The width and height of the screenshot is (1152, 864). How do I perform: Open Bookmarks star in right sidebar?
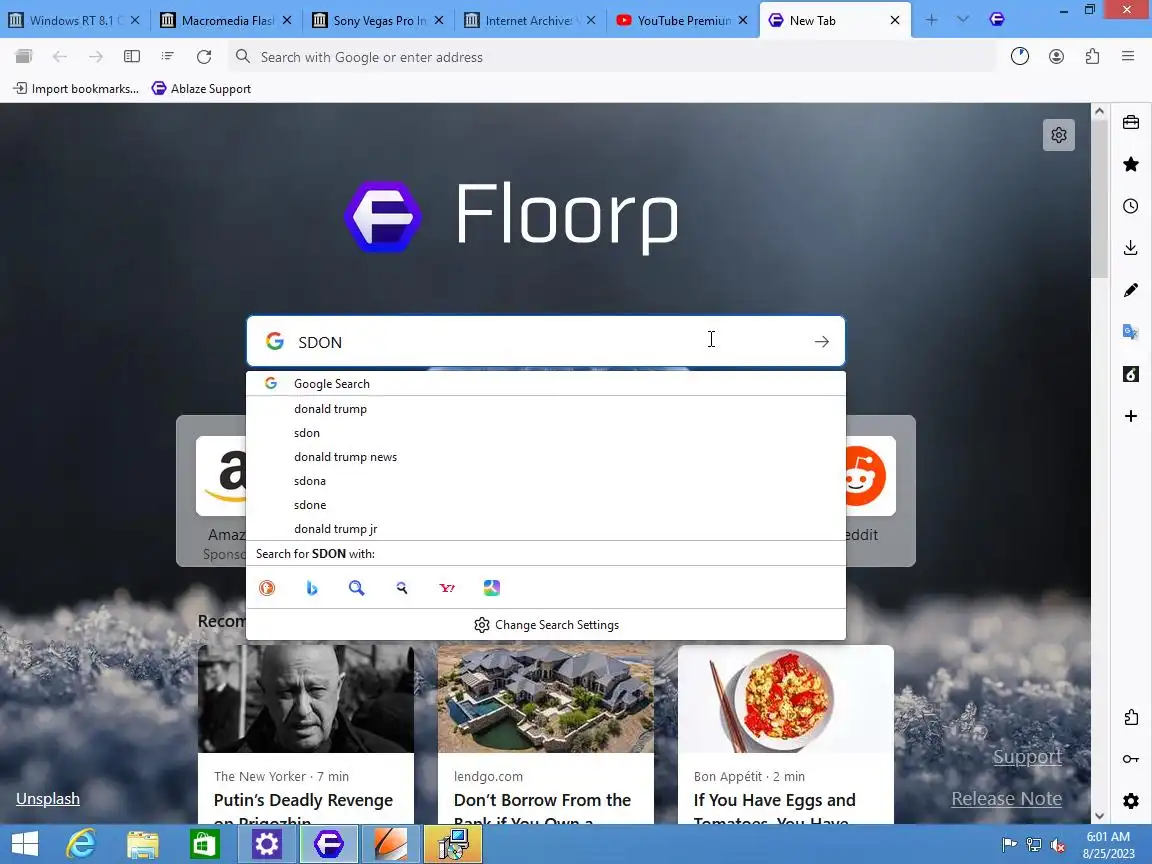1131,165
